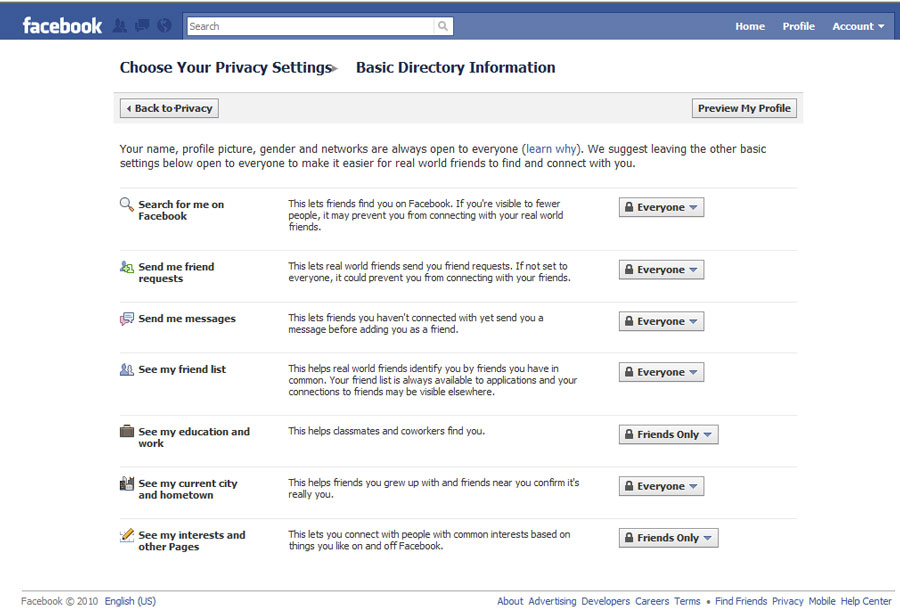Image resolution: width=900 pixels, height=614 pixels.
Task: Expand the Account menu
Action: click(858, 26)
